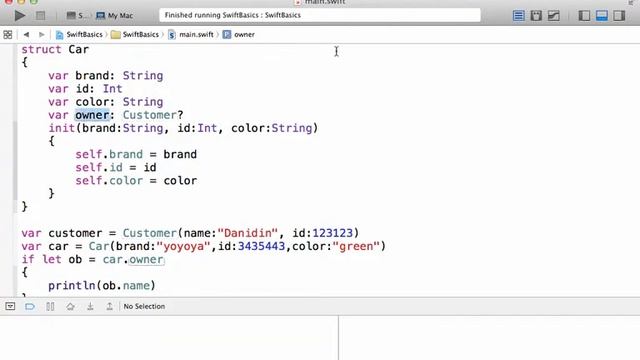Pause program execution in debug bar
Viewport: 640px width, 360px height.
click(50, 306)
